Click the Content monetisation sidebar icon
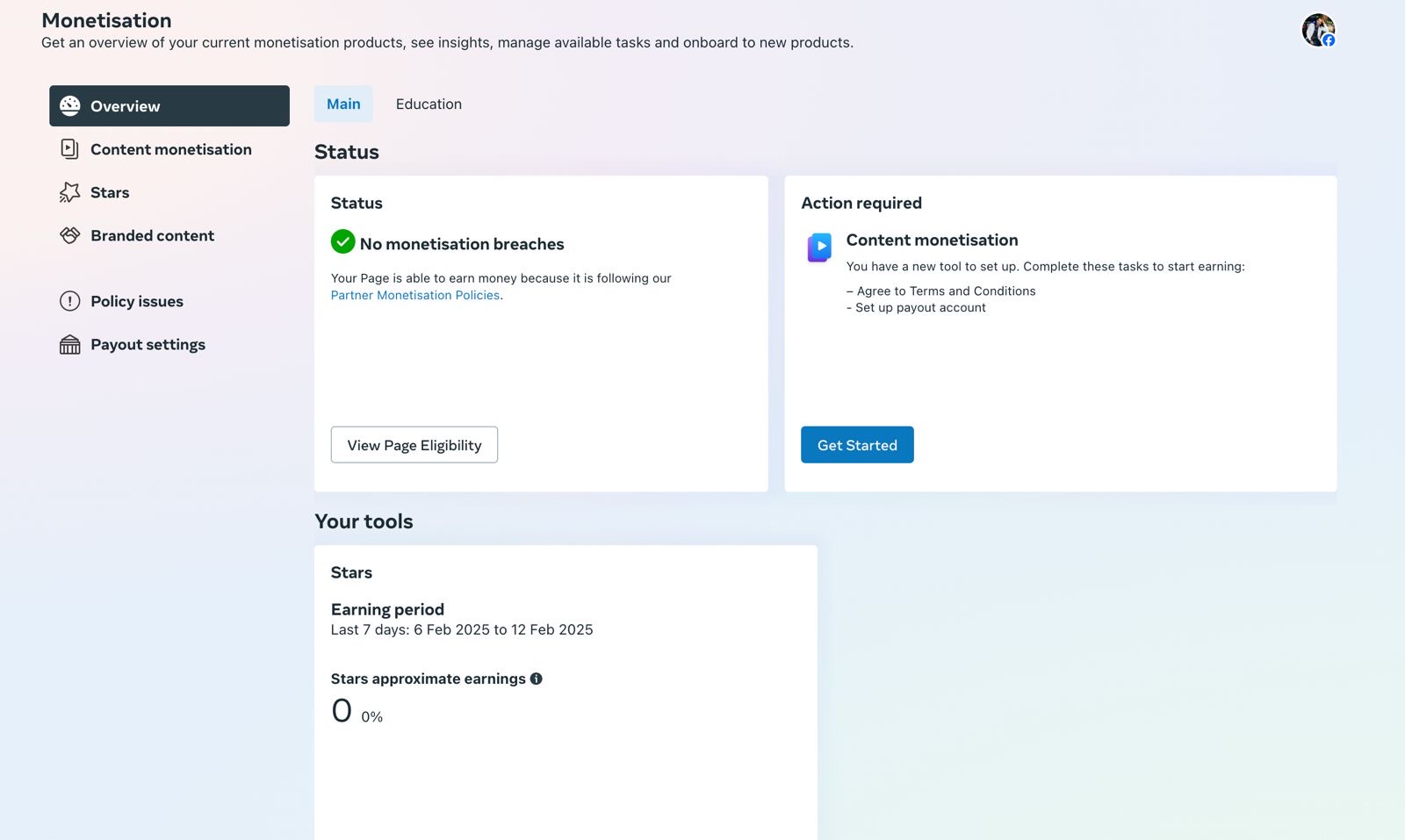Screen dimensions: 1405x840 (x=69, y=149)
